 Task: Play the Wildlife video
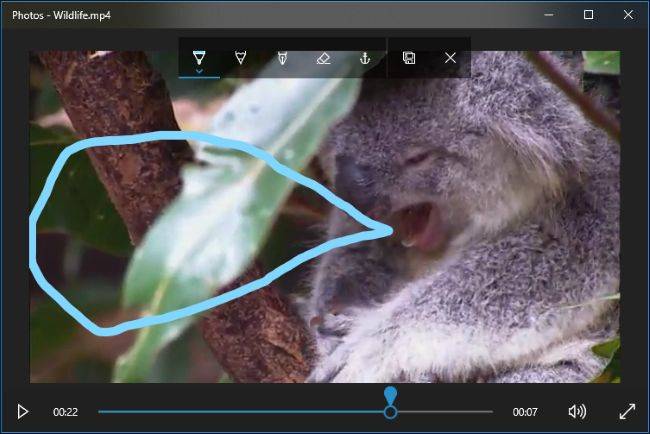[22, 412]
